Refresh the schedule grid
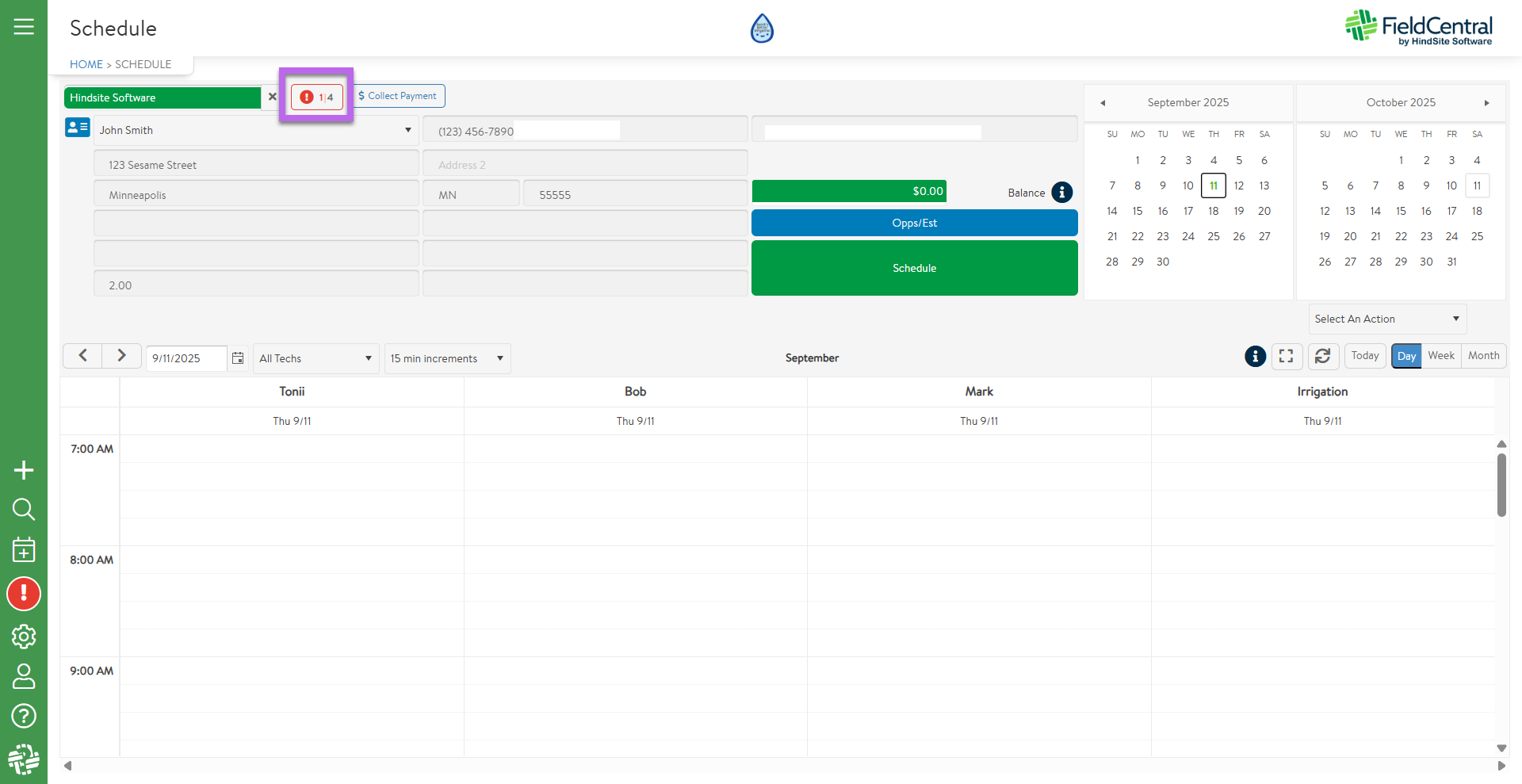The image size is (1522, 784). [x=1322, y=357]
